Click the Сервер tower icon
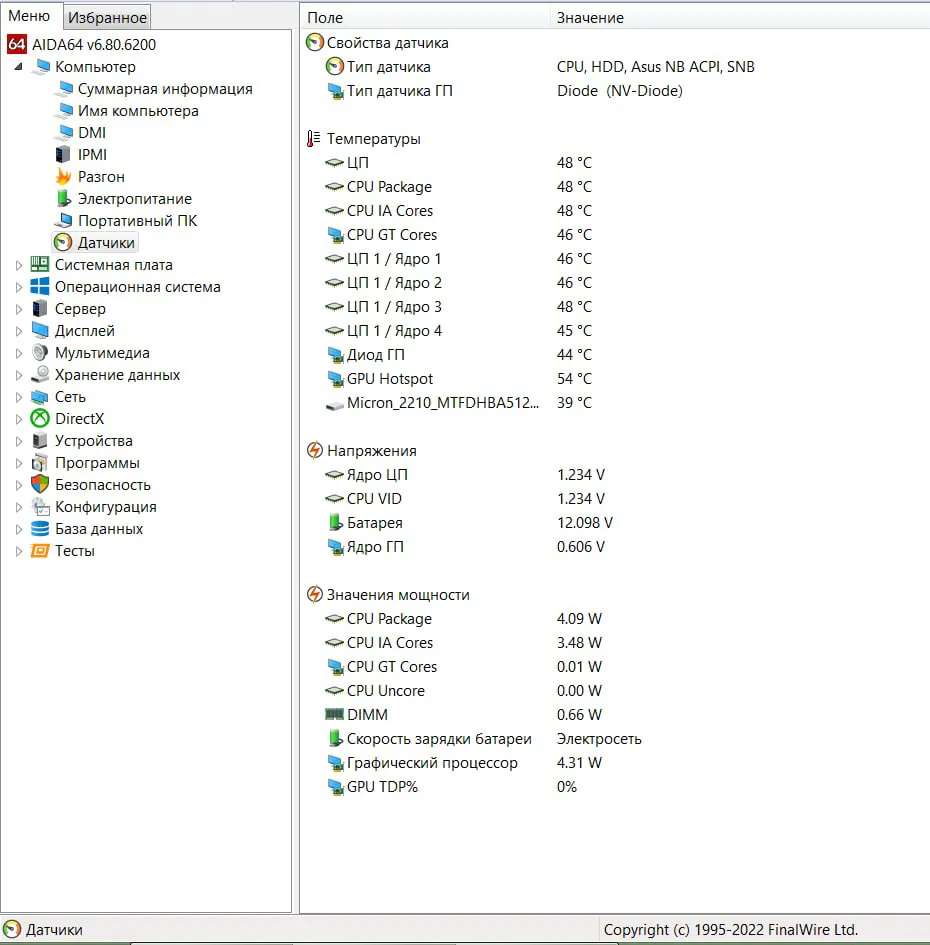This screenshot has height=945, width=930. pyautogui.click(x=40, y=309)
